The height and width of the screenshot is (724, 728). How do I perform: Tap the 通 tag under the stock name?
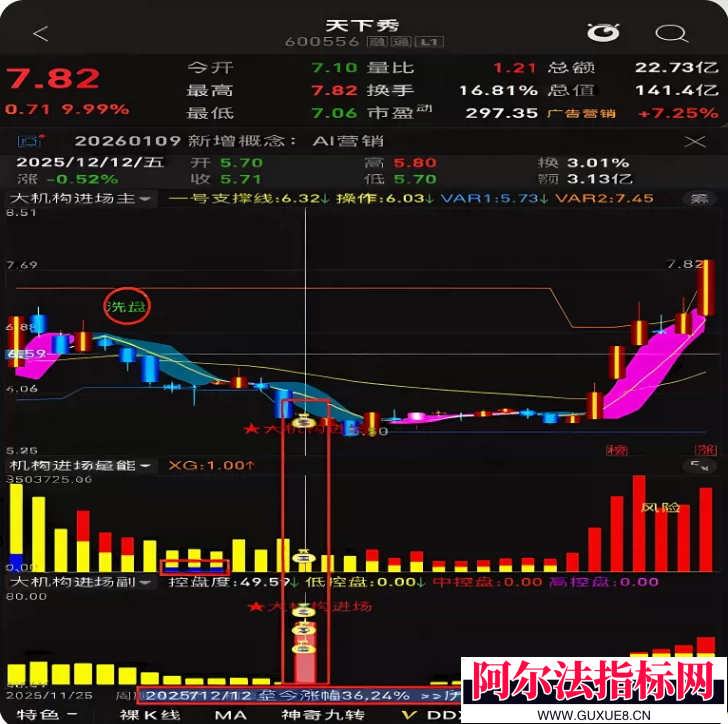pos(400,42)
